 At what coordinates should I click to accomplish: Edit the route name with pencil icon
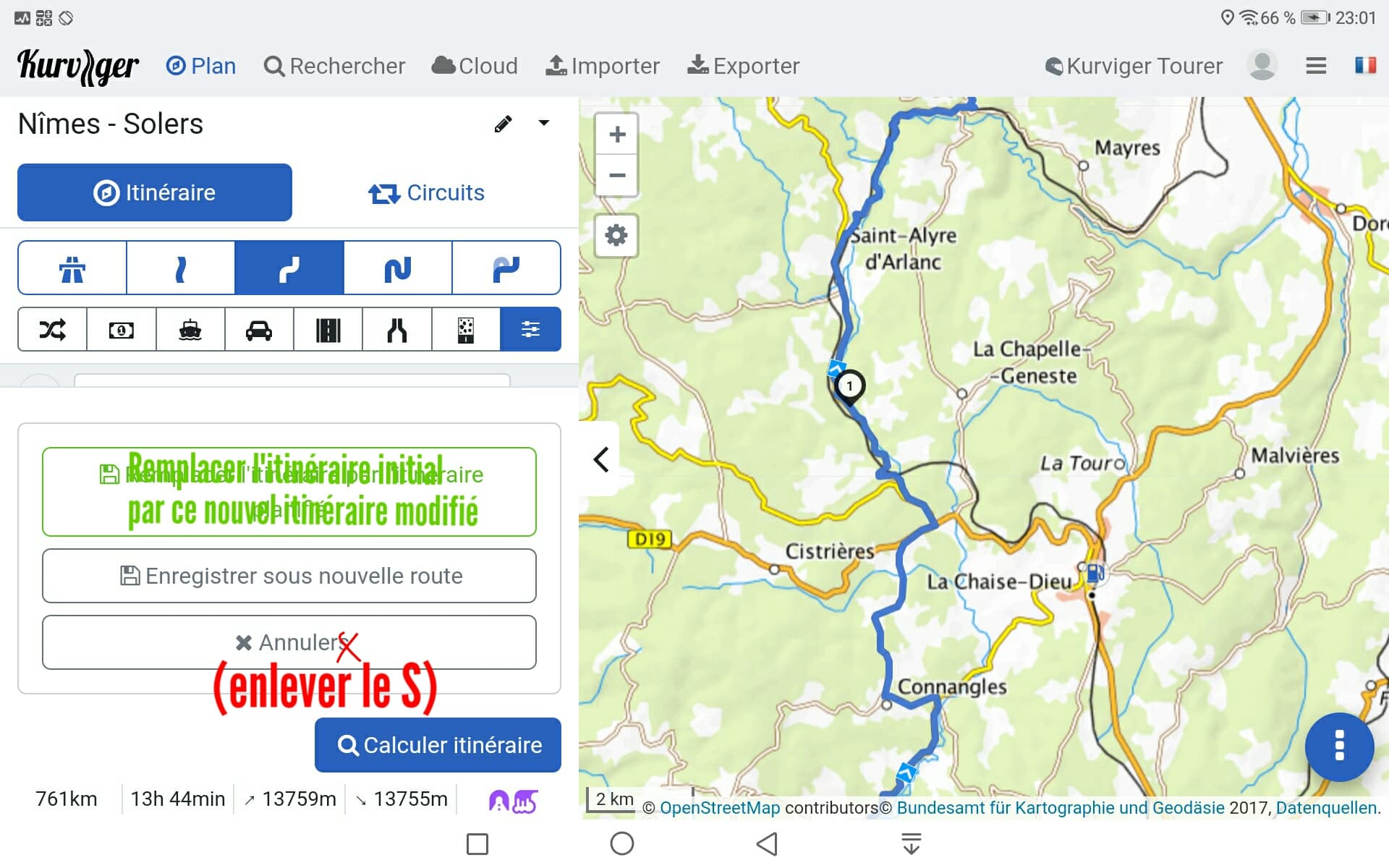[x=504, y=124]
